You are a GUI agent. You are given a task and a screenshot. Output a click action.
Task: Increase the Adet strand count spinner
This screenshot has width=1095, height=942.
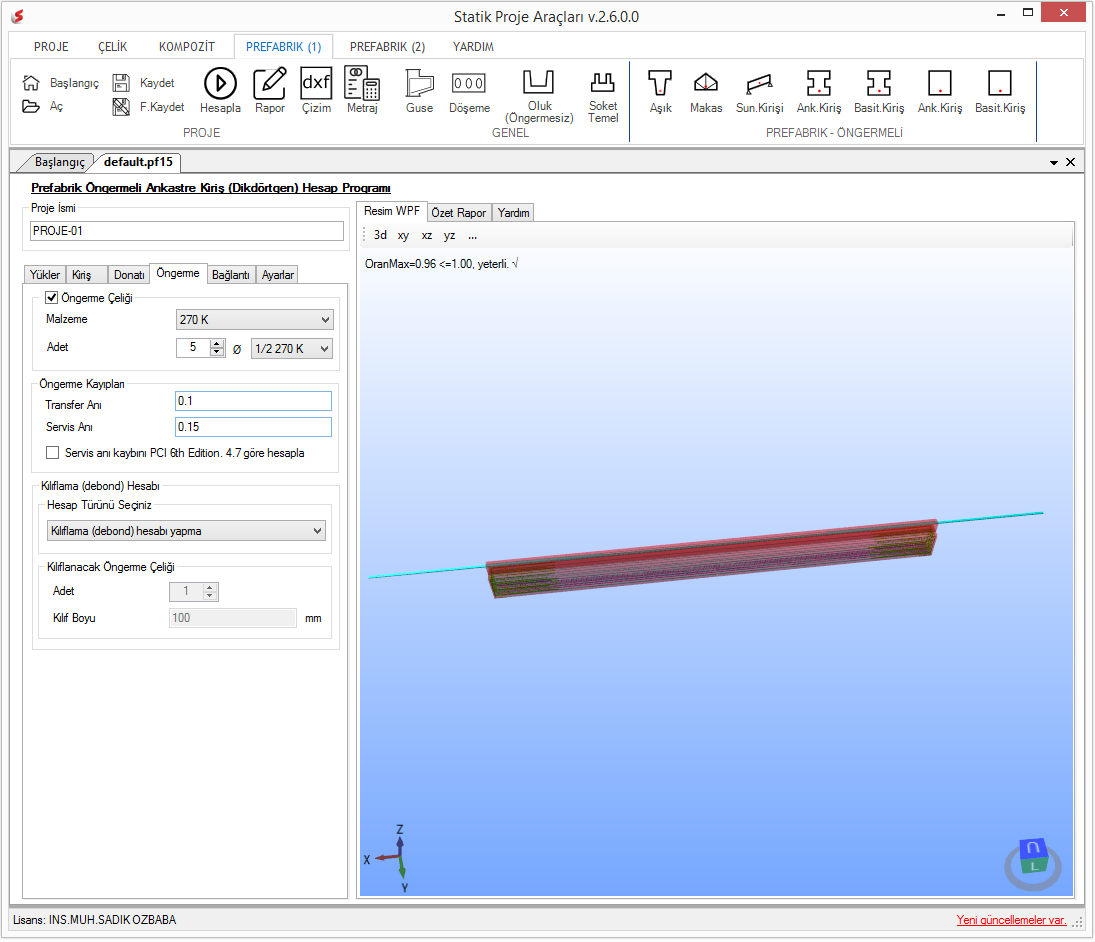(217, 344)
